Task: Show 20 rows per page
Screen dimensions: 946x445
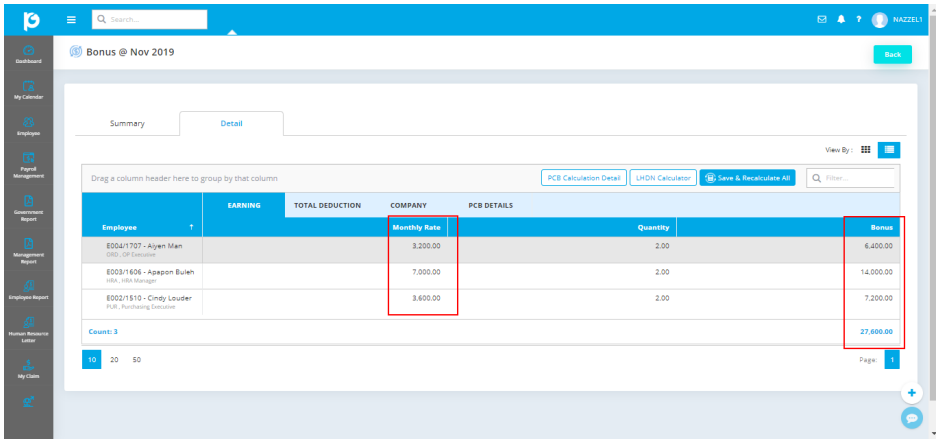Action: pos(114,359)
